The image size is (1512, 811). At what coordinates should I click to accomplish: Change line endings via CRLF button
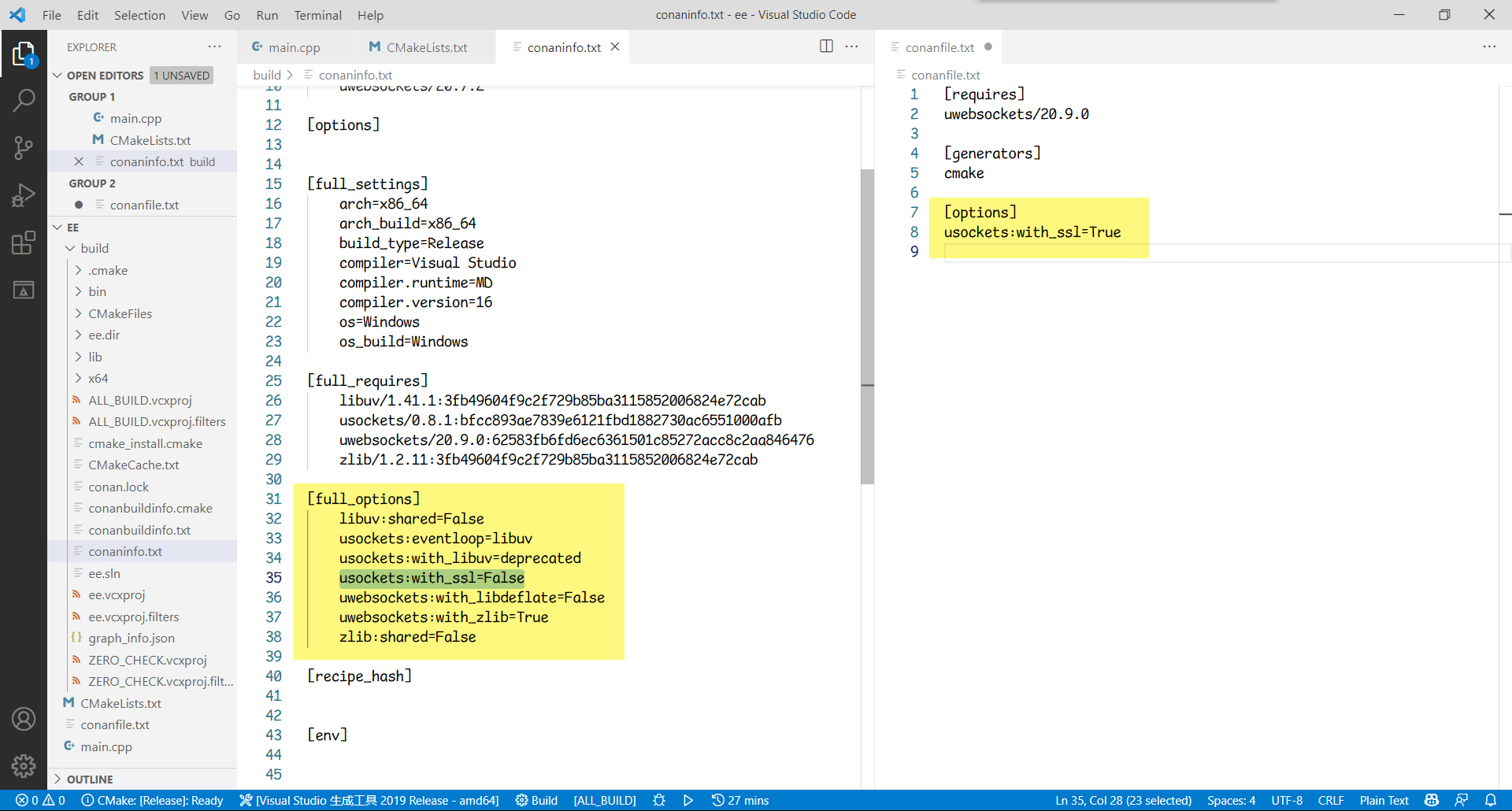pyautogui.click(x=1332, y=800)
